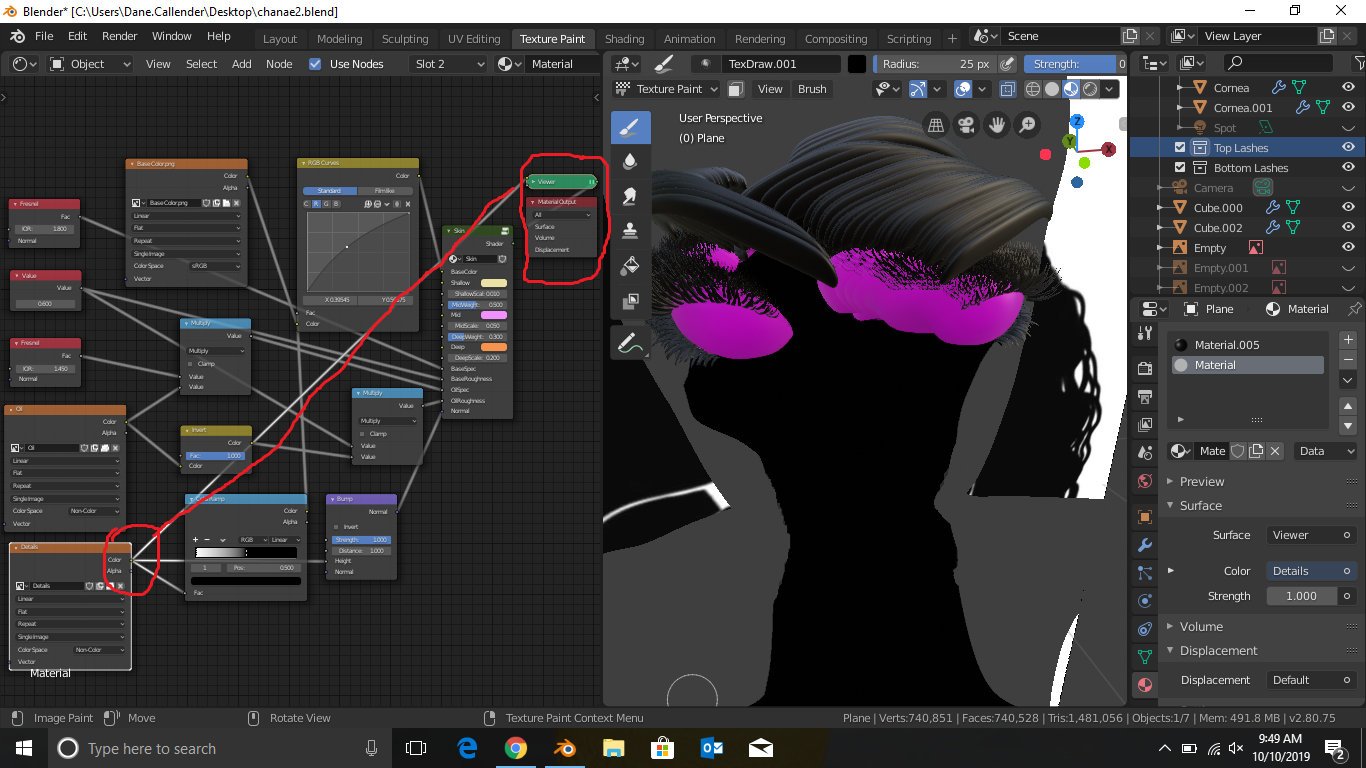Image resolution: width=1366 pixels, height=768 pixels.
Task: Open the Modifiers properties tab
Action: tap(1145, 545)
